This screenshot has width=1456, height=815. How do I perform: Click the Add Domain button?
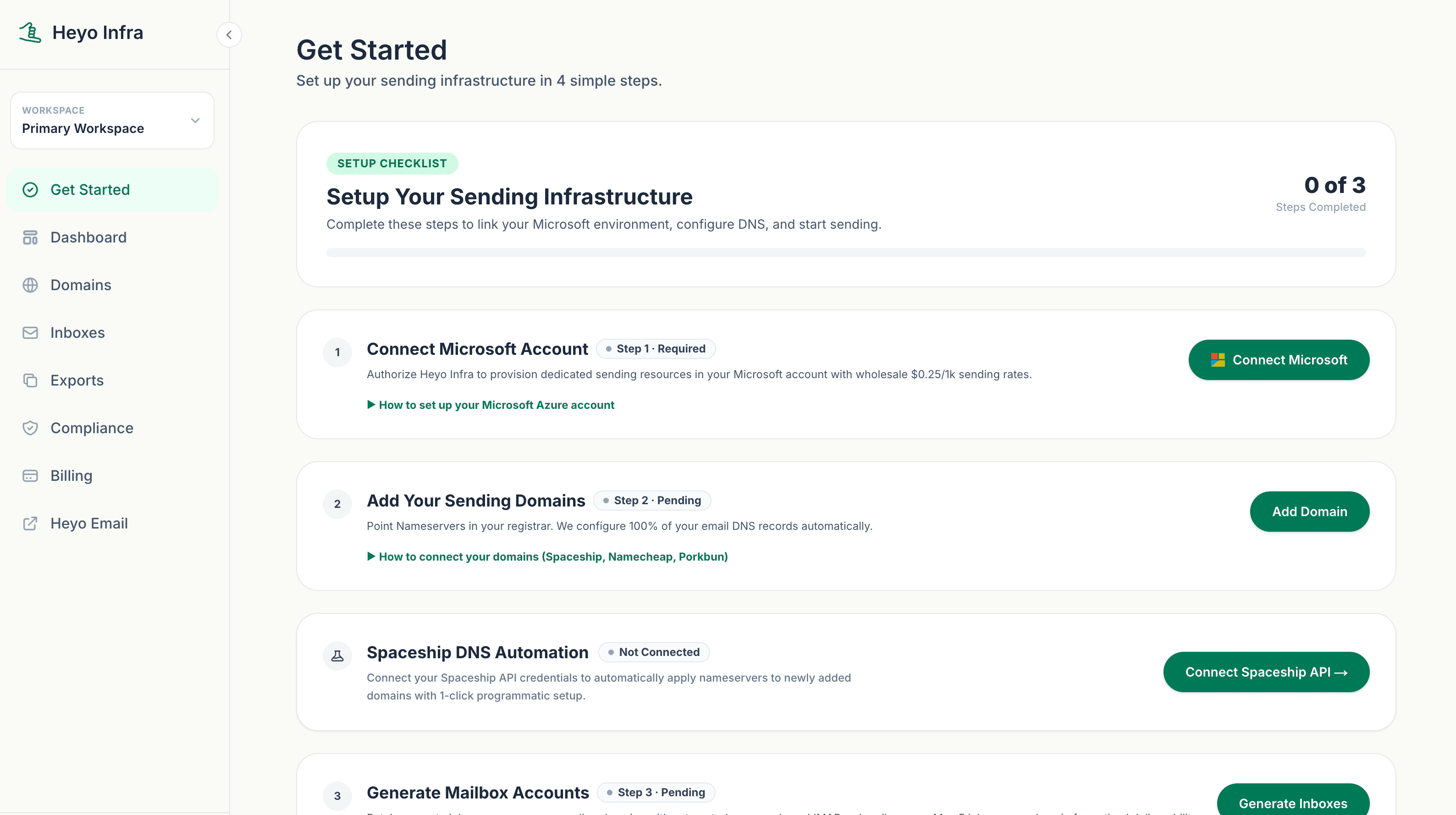pyautogui.click(x=1310, y=512)
